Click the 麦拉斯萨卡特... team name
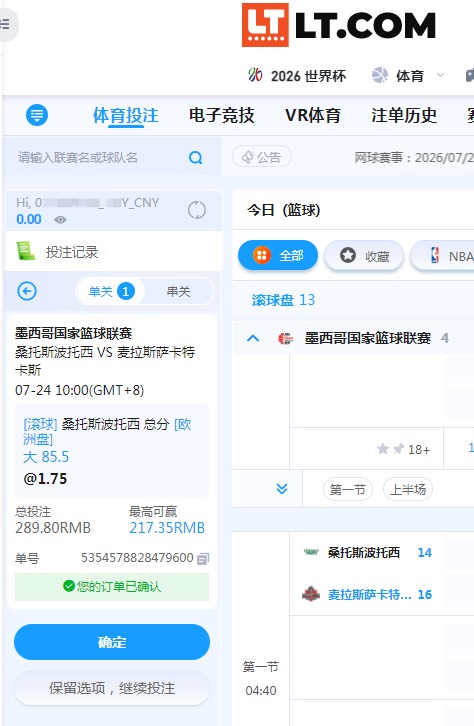The height and width of the screenshot is (726, 474). 369,595
